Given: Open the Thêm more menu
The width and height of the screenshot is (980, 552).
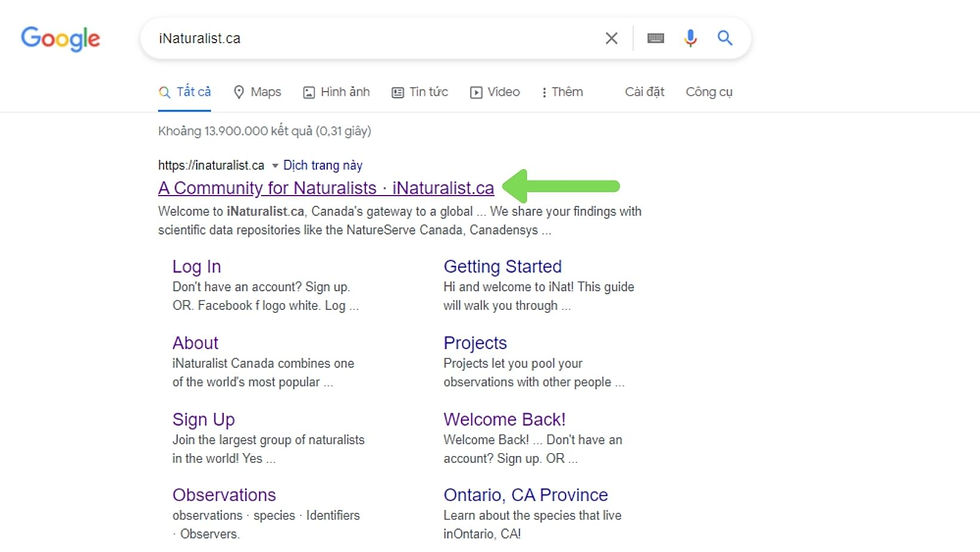Looking at the screenshot, I should point(562,92).
